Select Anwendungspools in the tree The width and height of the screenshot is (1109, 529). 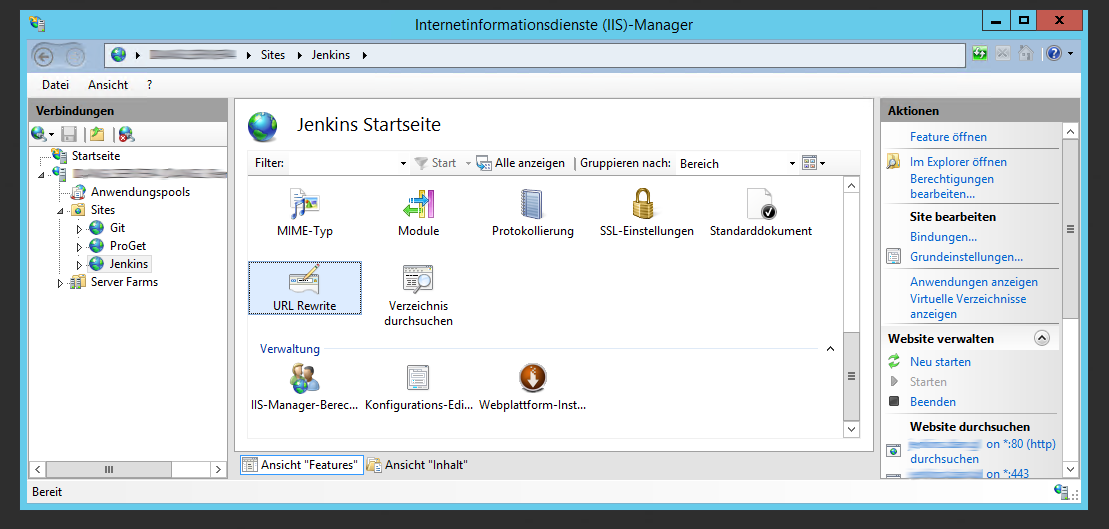[140, 192]
